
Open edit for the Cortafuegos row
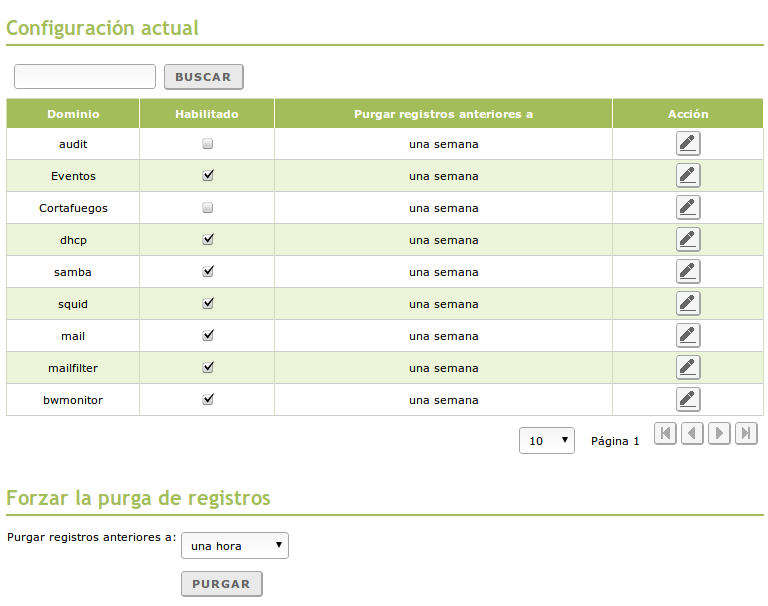pos(688,208)
